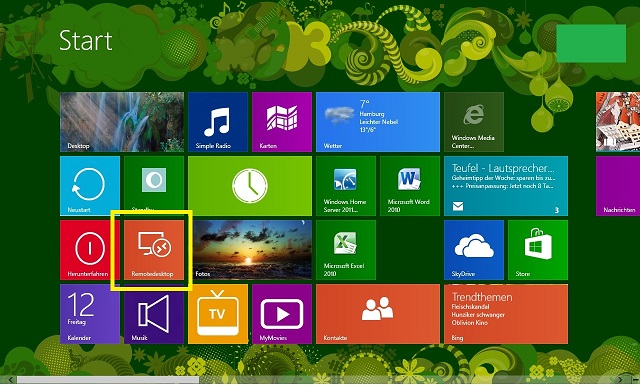
Task: Launch Microsoft Word 2010 tile
Action: [x=410, y=186]
